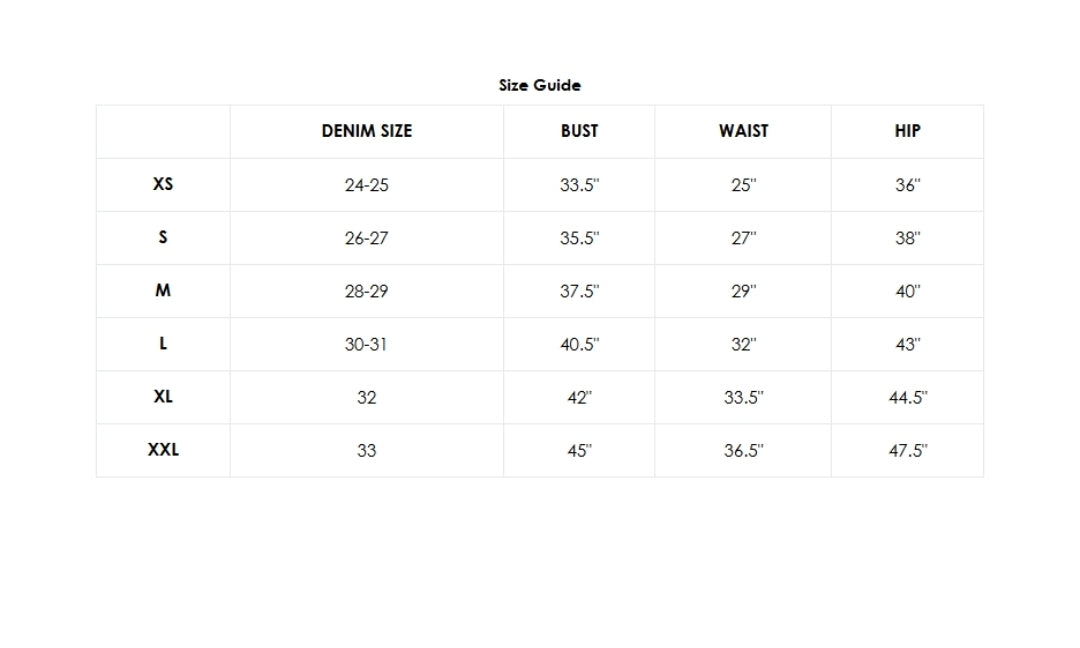Click the 30-31 denim size cell
The image size is (1080, 648).
tap(366, 344)
